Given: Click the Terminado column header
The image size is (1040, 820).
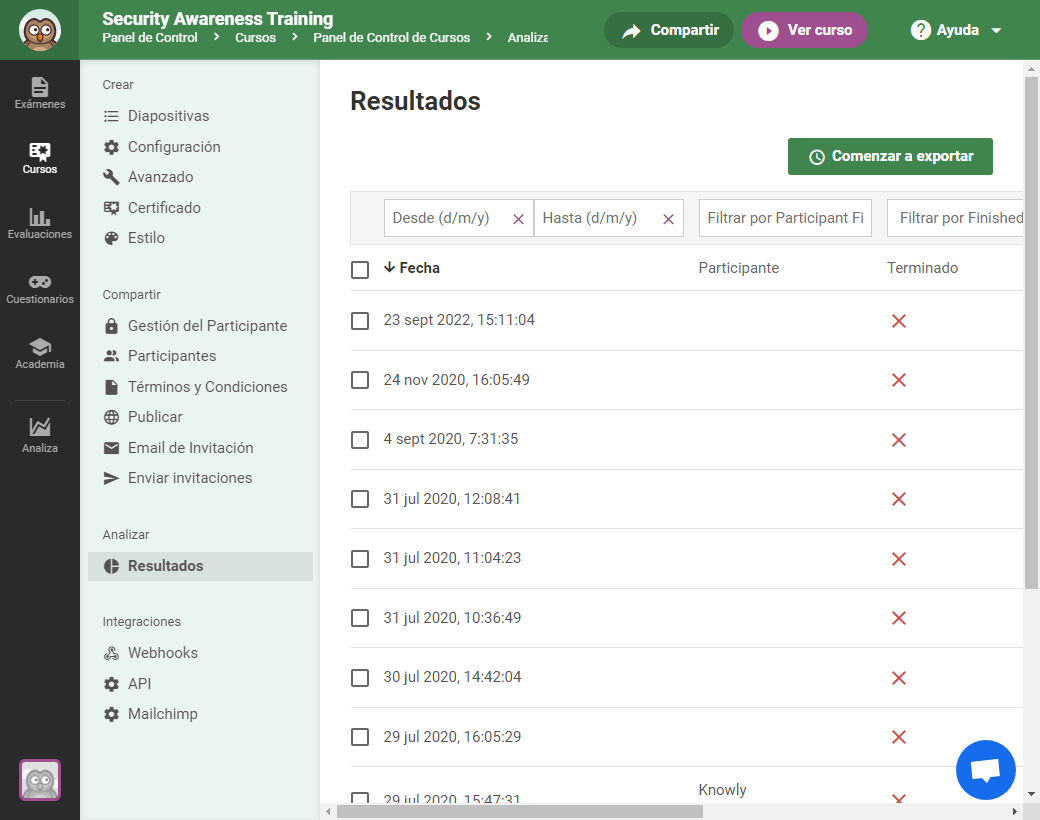Looking at the screenshot, I should [923, 268].
